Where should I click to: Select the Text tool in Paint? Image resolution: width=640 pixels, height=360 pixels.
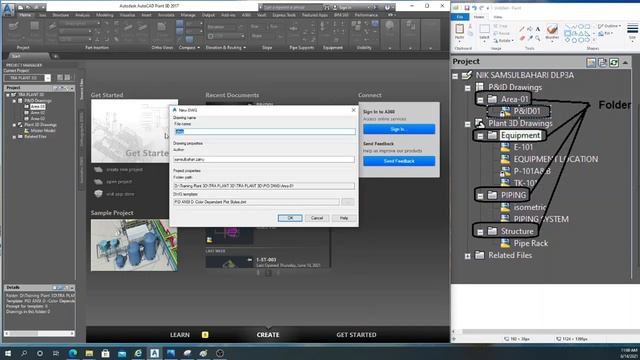pos(538,29)
